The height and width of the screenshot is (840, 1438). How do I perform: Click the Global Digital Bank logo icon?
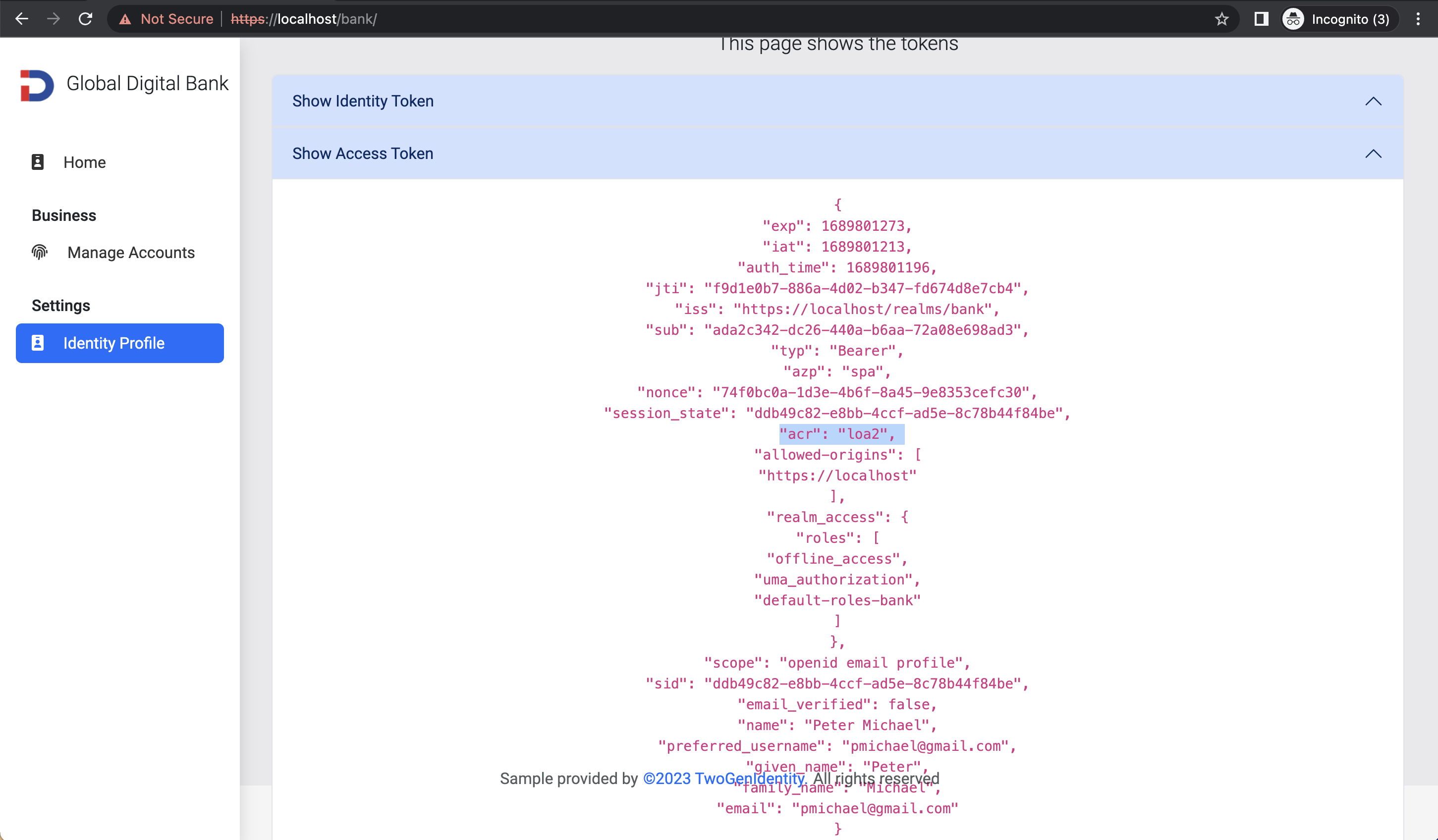pos(37,85)
